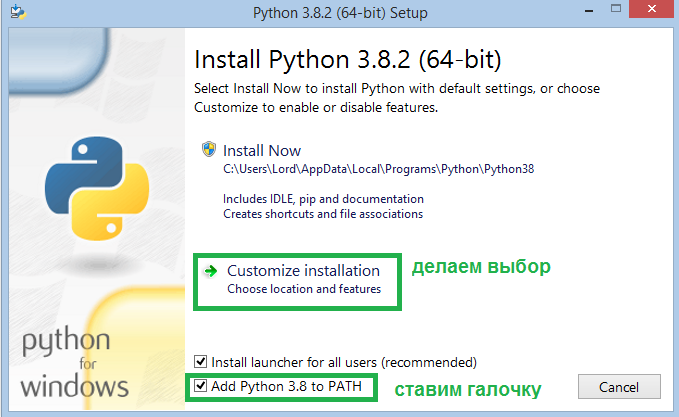Open Customize installation options
This screenshot has height=417, width=679.
pos(303,271)
